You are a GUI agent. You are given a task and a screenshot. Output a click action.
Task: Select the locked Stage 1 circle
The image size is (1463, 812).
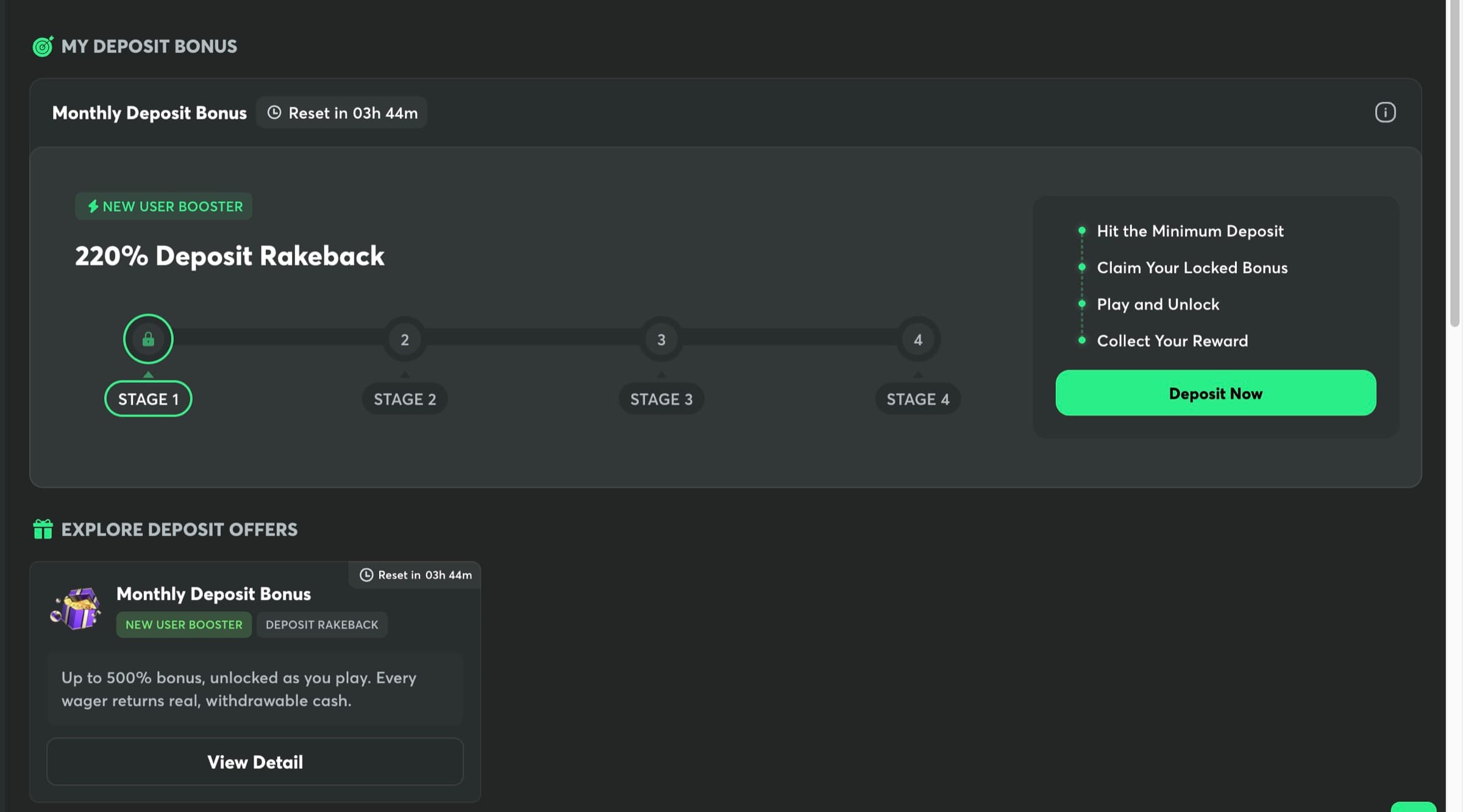[148, 339]
